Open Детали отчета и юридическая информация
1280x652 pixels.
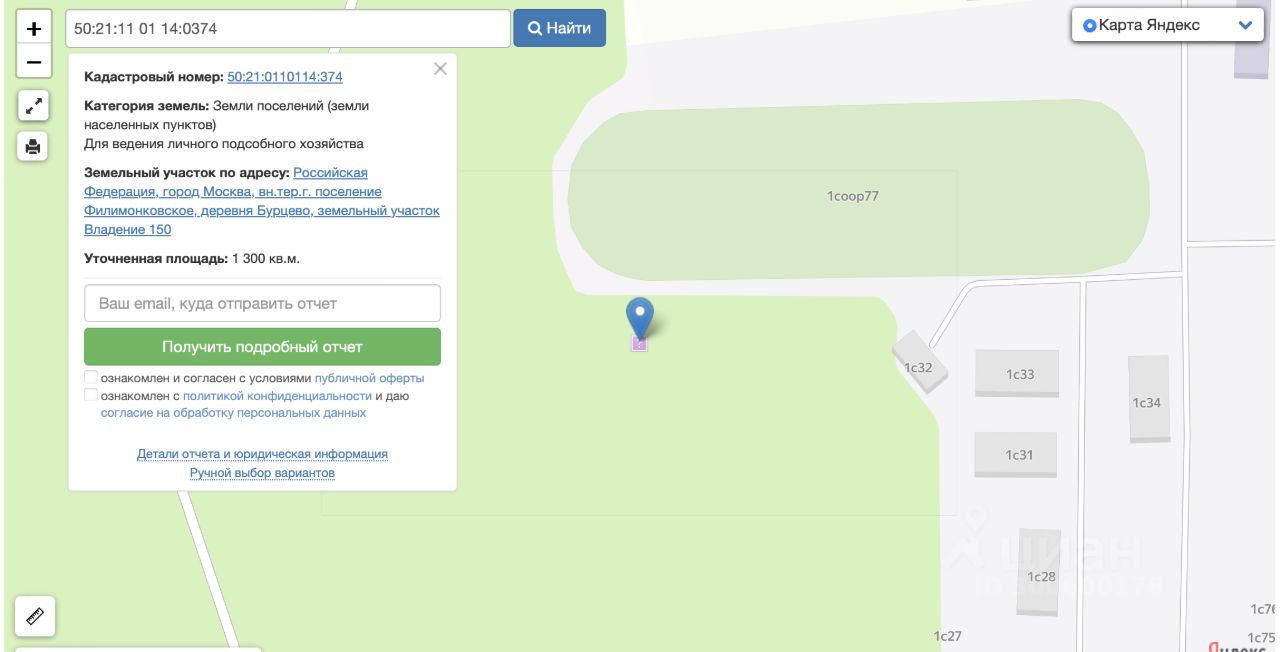click(262, 454)
